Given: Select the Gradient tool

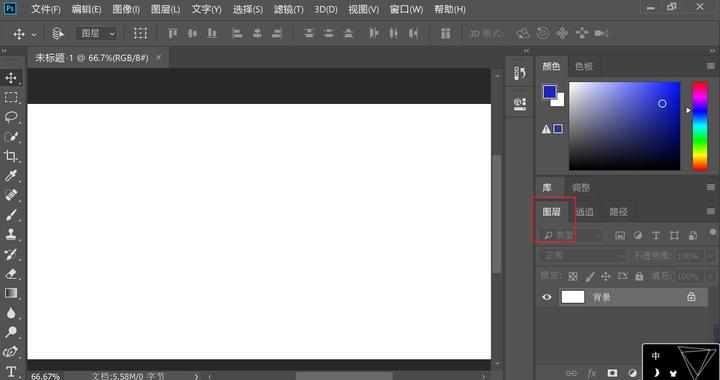Looking at the screenshot, I should tap(11, 293).
